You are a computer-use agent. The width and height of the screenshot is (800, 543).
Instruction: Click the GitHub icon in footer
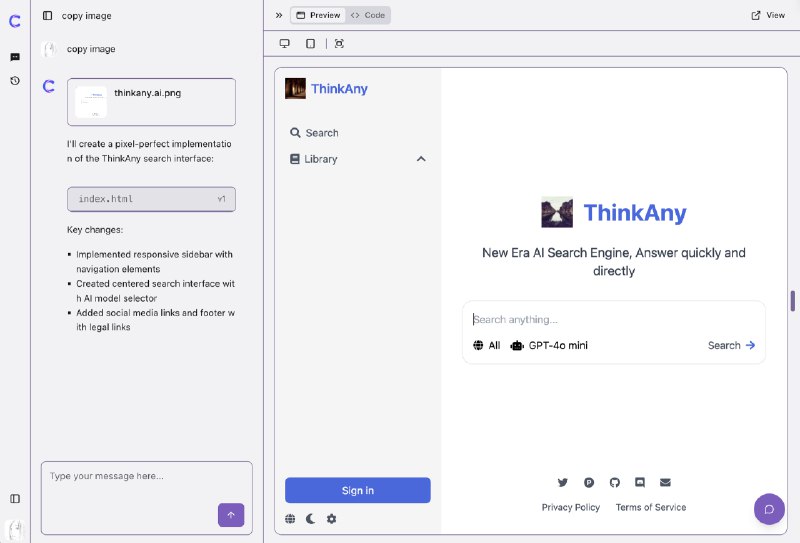pos(615,482)
